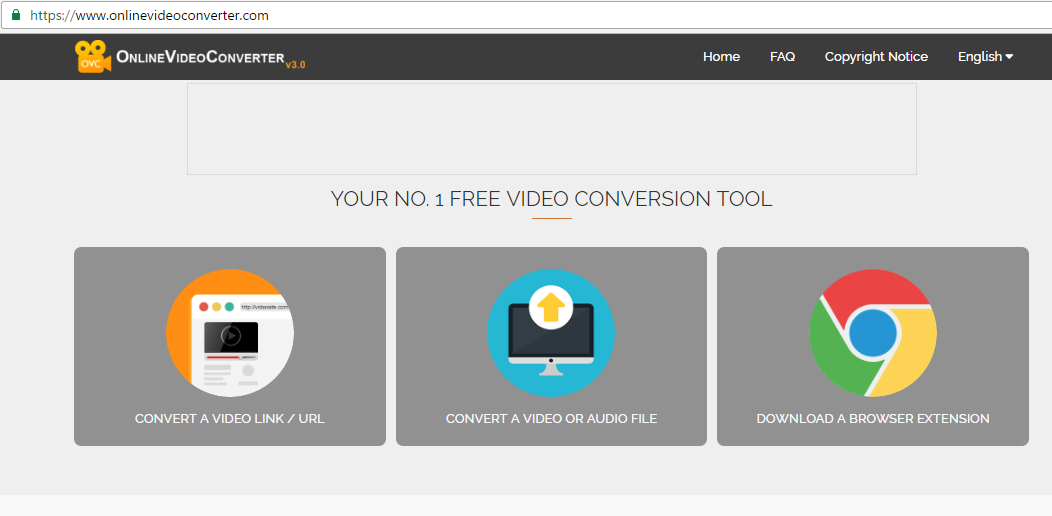Click the OVC camera logo icon
This screenshot has width=1052, height=516.
[x=93, y=56]
